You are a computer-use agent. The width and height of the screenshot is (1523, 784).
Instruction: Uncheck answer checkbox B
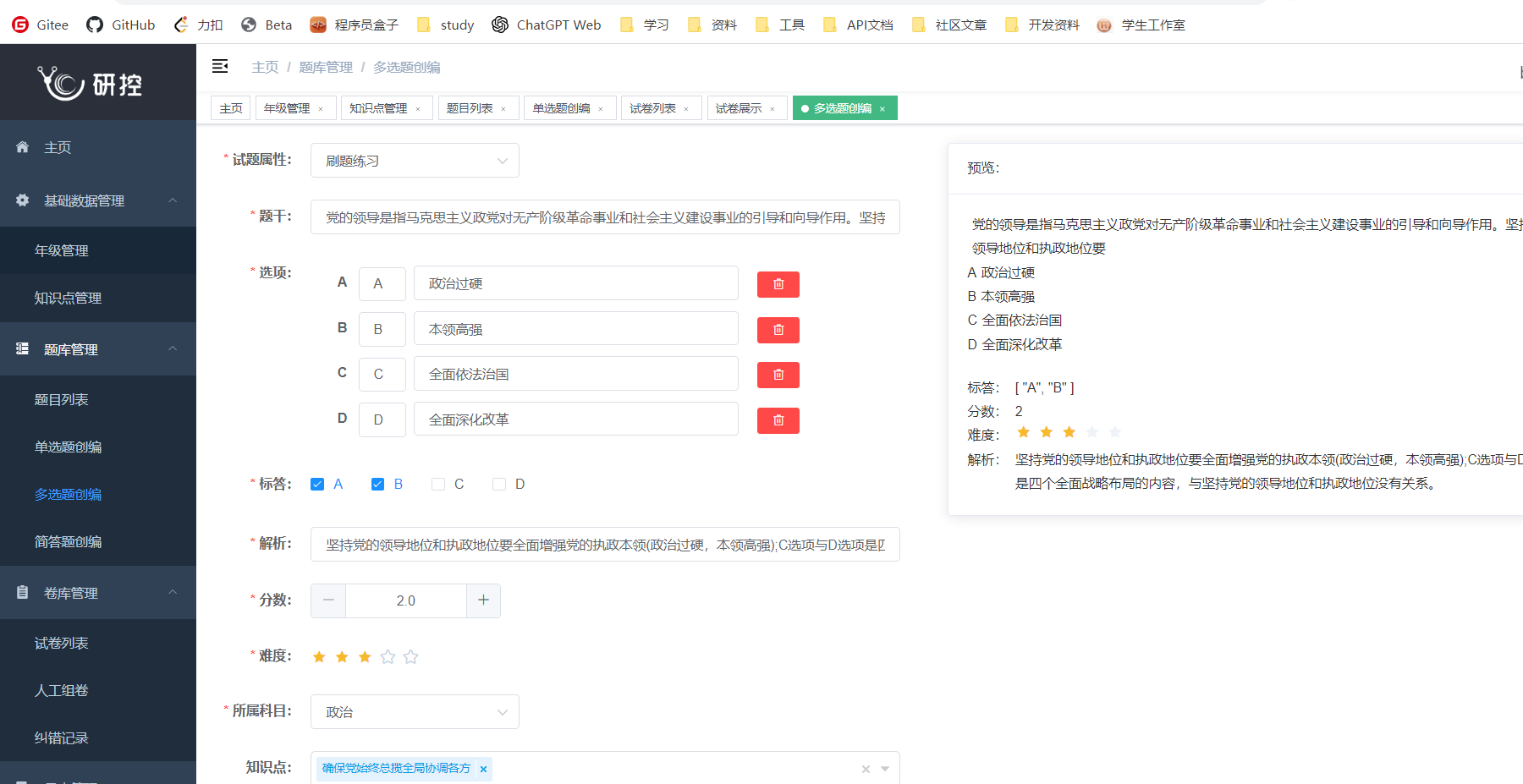[377, 484]
